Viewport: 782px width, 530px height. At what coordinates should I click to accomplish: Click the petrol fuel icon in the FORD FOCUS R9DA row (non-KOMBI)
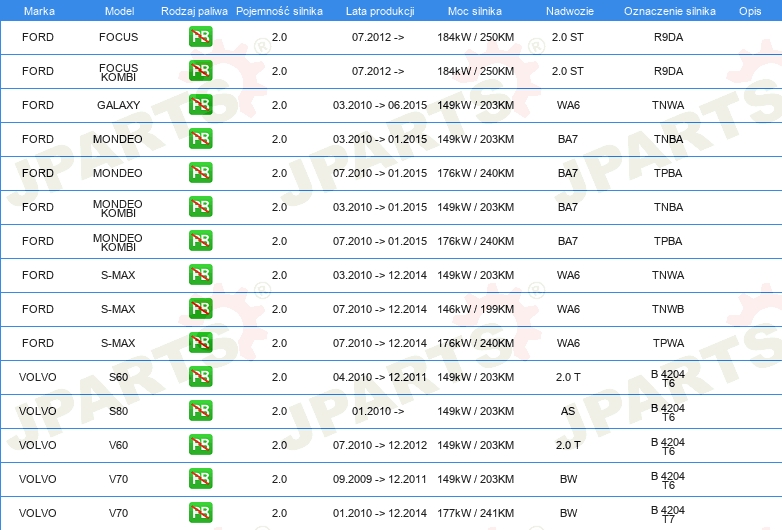click(200, 37)
